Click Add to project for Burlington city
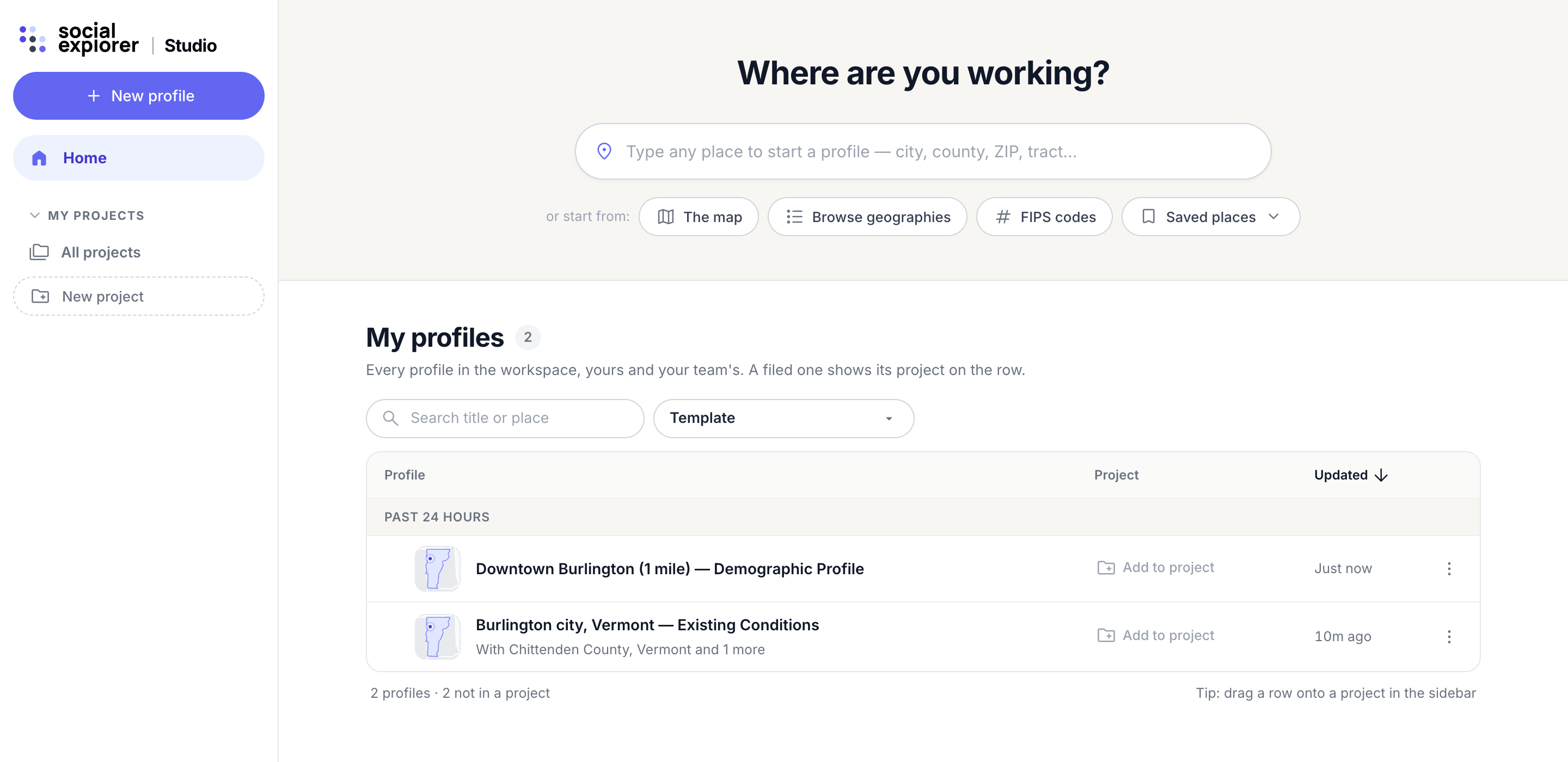1568x762 pixels. 1155,635
